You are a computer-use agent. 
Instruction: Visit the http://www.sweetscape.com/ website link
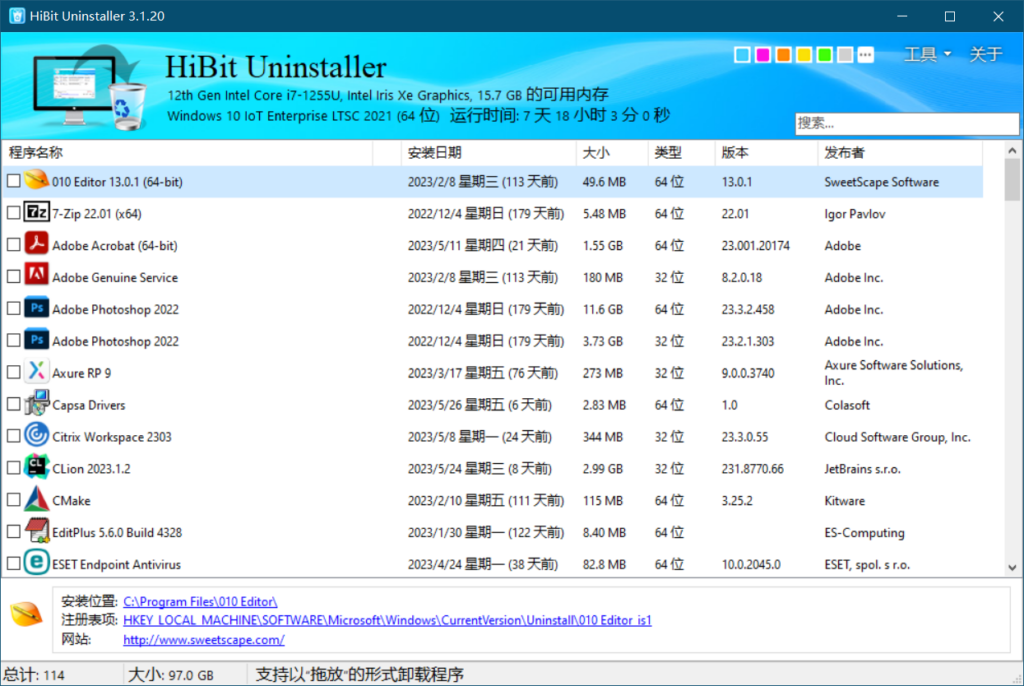(203, 640)
